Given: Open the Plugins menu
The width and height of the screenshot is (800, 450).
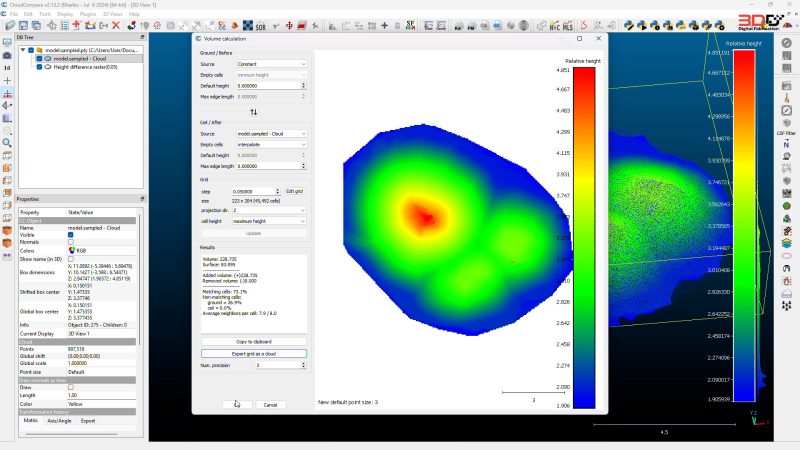Looking at the screenshot, I should point(88,14).
